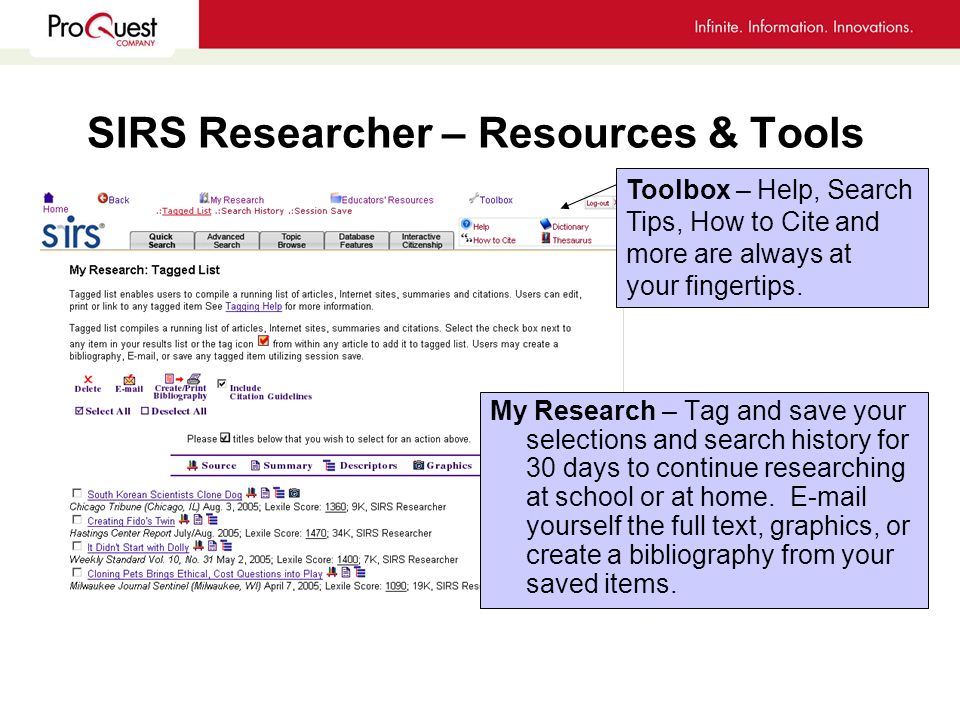This screenshot has height=720, width=960.
Task: Open the Interactive Citizenship tab
Action: click(x=422, y=241)
